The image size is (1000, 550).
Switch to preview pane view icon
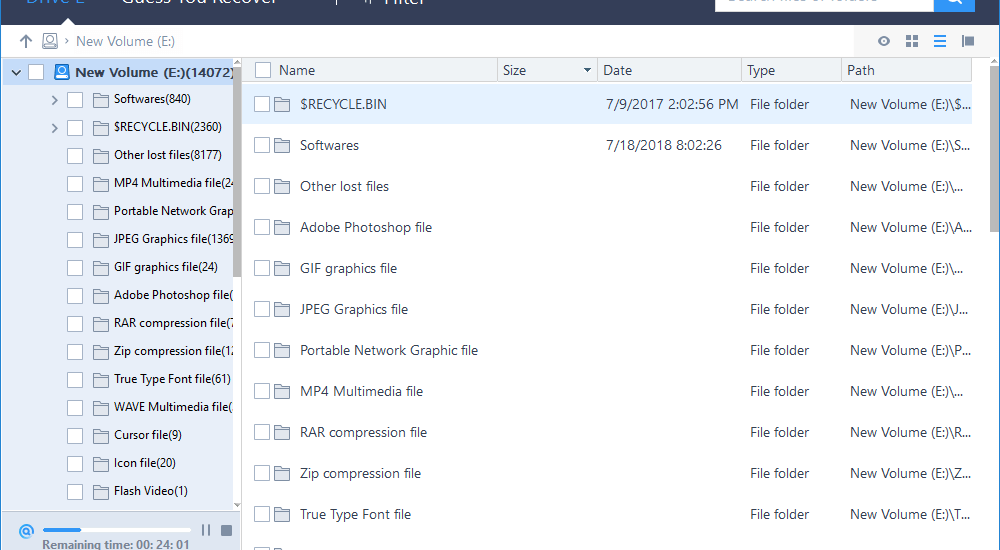click(x=967, y=41)
